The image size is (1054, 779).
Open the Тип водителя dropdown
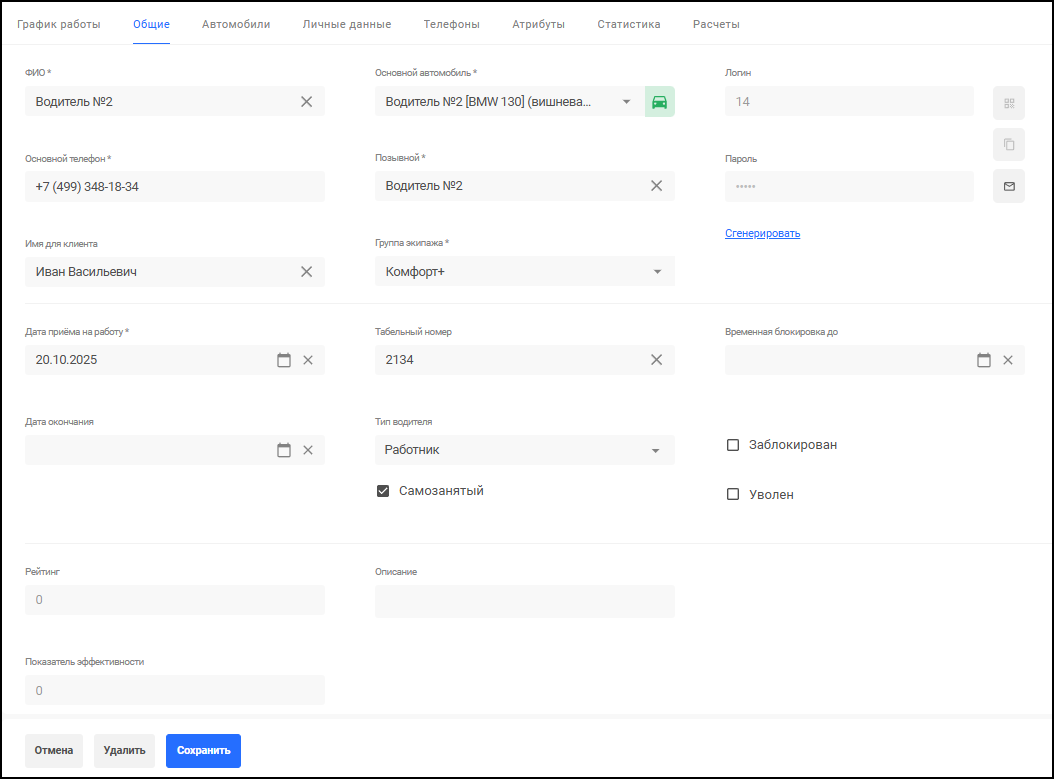point(656,451)
